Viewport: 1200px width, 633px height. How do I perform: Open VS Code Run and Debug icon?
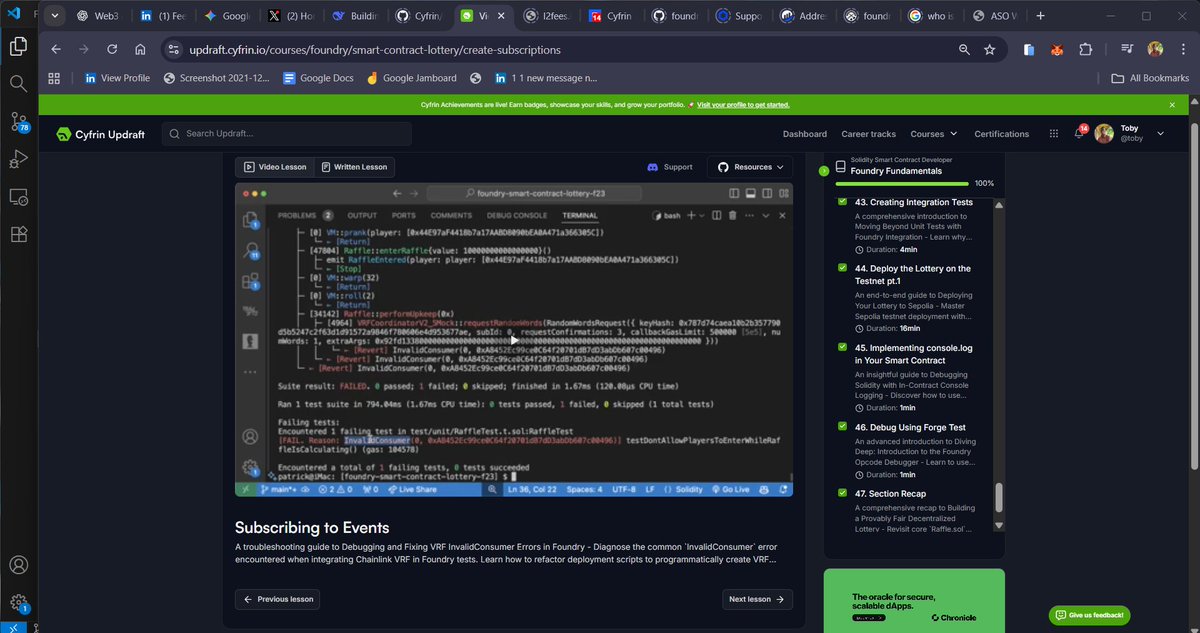[x=18, y=159]
